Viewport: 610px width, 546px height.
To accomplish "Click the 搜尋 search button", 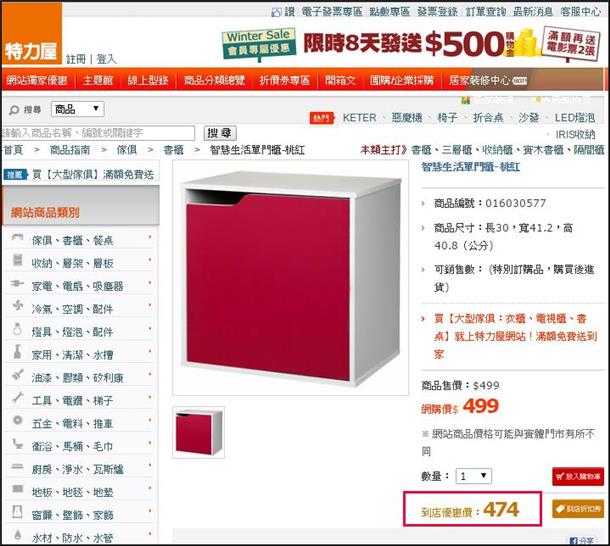I will pyautogui.click(x=220, y=133).
